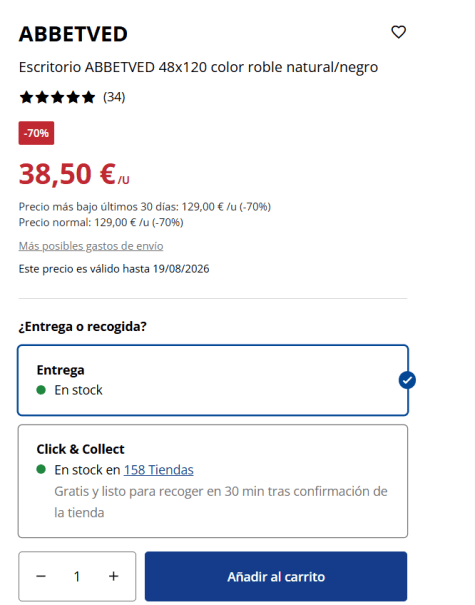Click green stock dot under Click & Collect
Viewport: 475px width, 605px height.
[41, 469]
